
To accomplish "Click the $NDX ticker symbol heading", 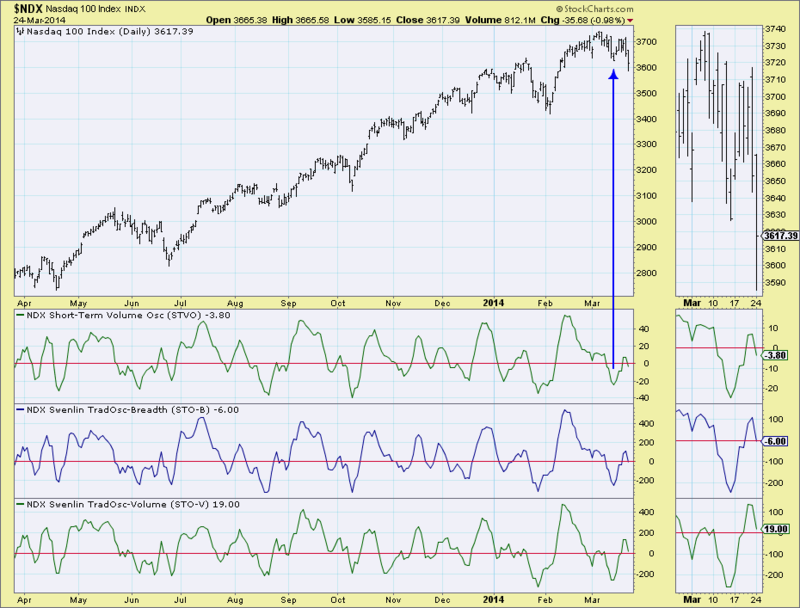I will pos(28,9).
